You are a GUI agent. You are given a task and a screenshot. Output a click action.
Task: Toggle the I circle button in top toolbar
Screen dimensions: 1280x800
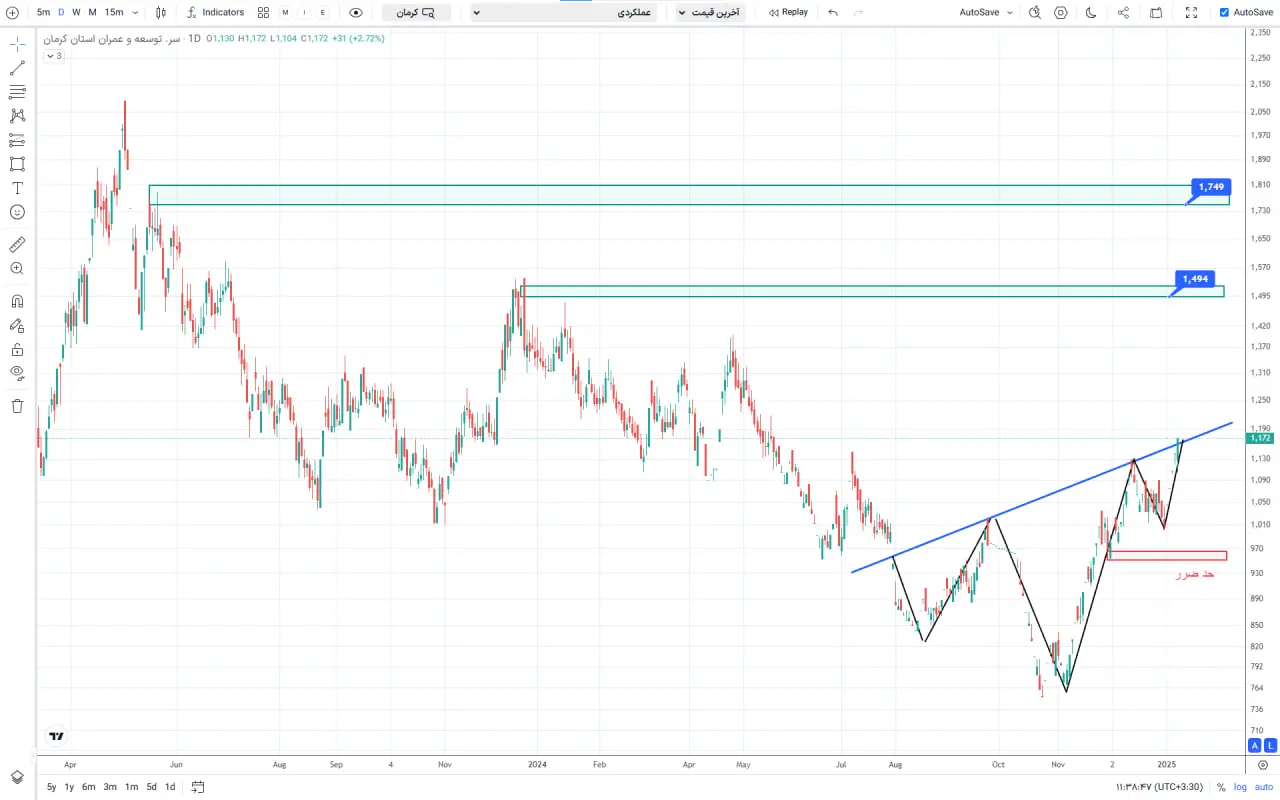304,13
